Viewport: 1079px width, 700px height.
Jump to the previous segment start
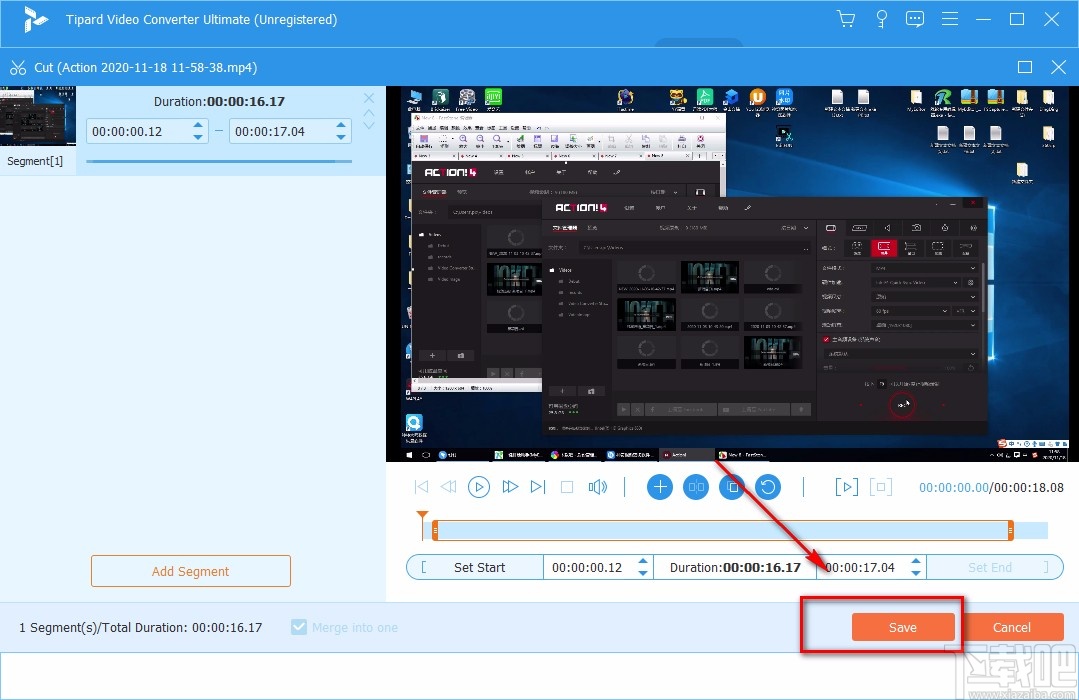pos(421,487)
